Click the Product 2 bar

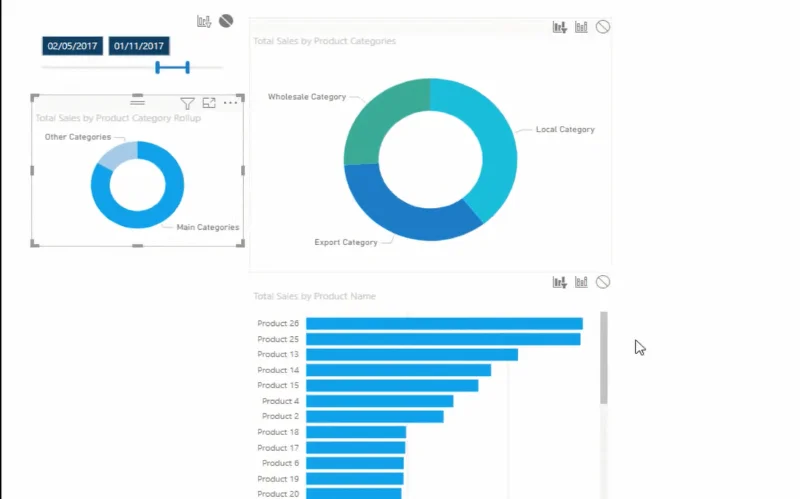(x=374, y=417)
